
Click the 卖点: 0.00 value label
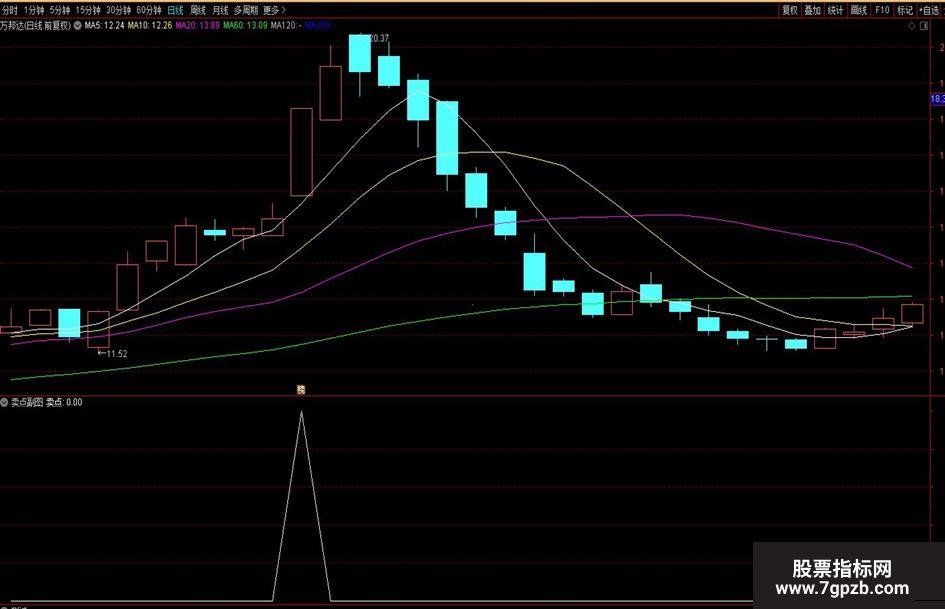click(64, 402)
